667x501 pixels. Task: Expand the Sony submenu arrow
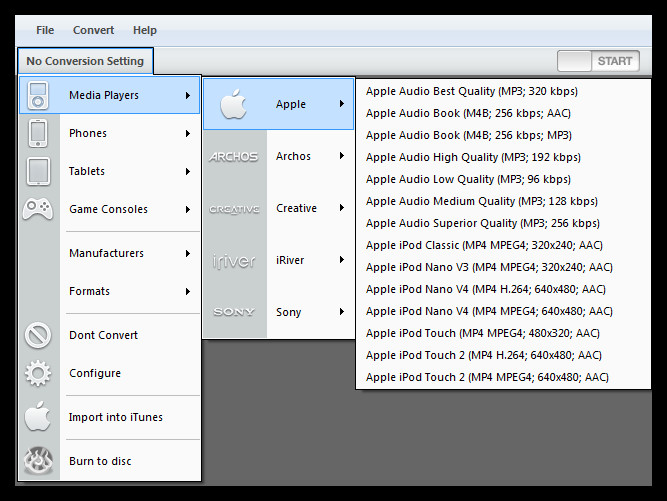pyautogui.click(x=342, y=311)
